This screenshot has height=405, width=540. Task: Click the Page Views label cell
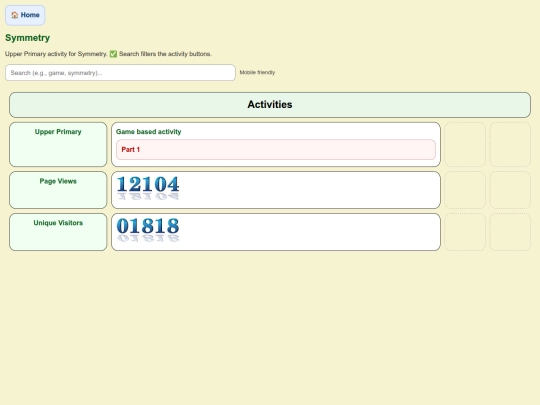(58, 190)
